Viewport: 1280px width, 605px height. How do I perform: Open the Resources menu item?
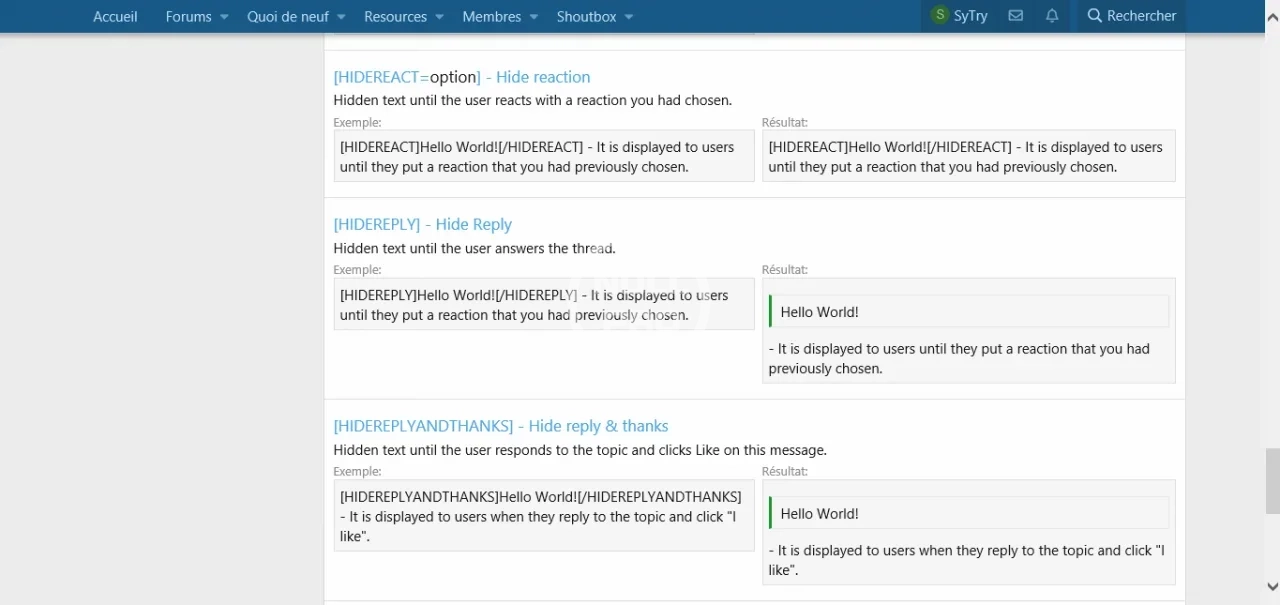pyautogui.click(x=395, y=16)
